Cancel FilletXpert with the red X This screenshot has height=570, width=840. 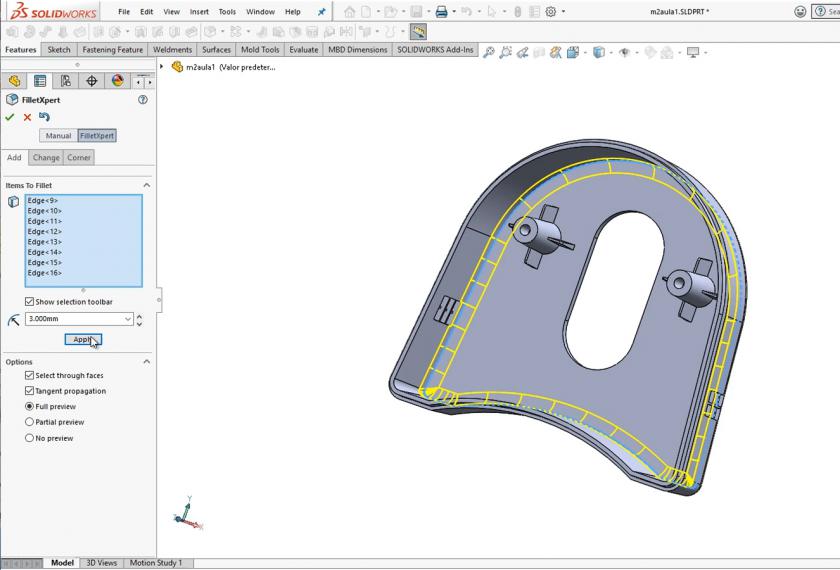27,117
